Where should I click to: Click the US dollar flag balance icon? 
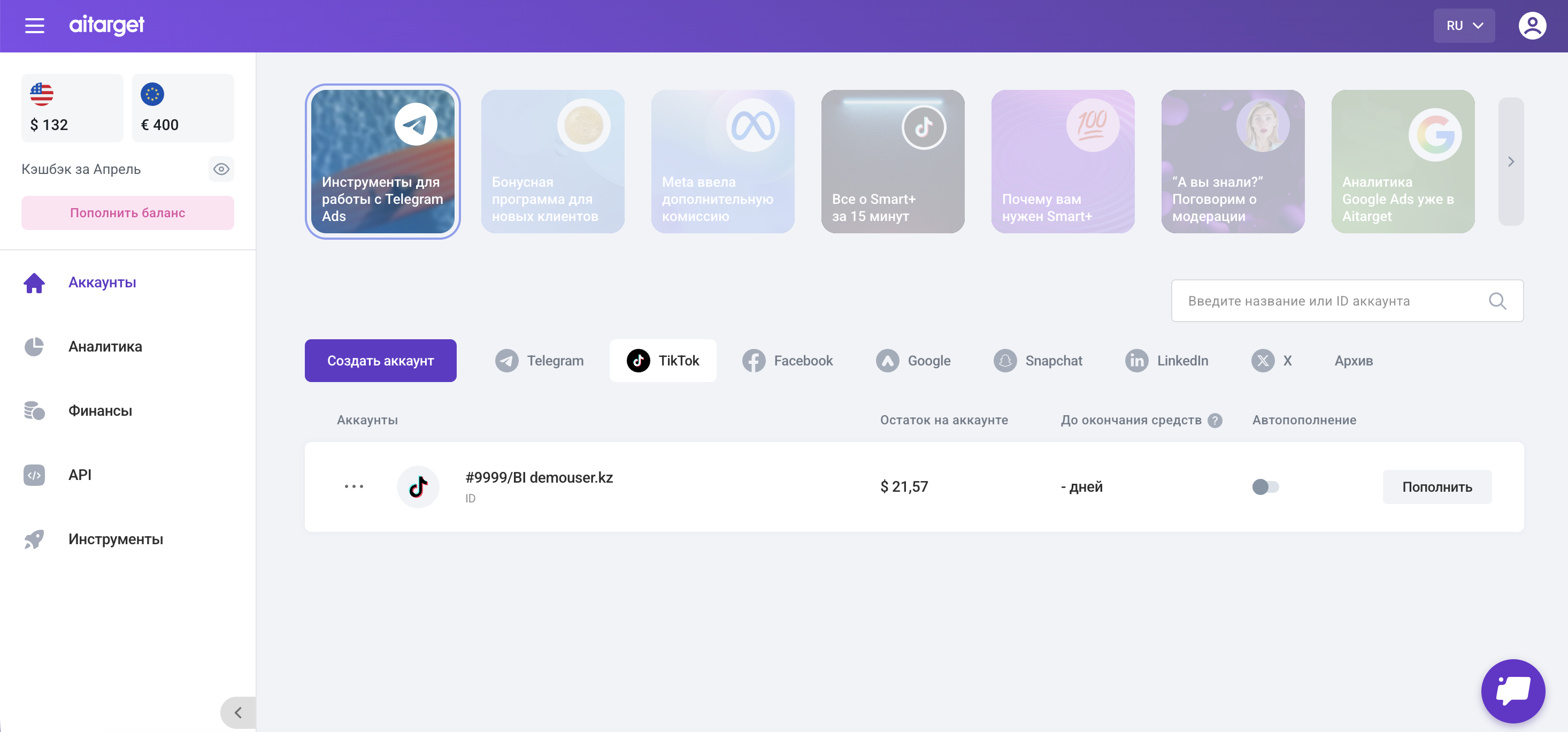42,94
